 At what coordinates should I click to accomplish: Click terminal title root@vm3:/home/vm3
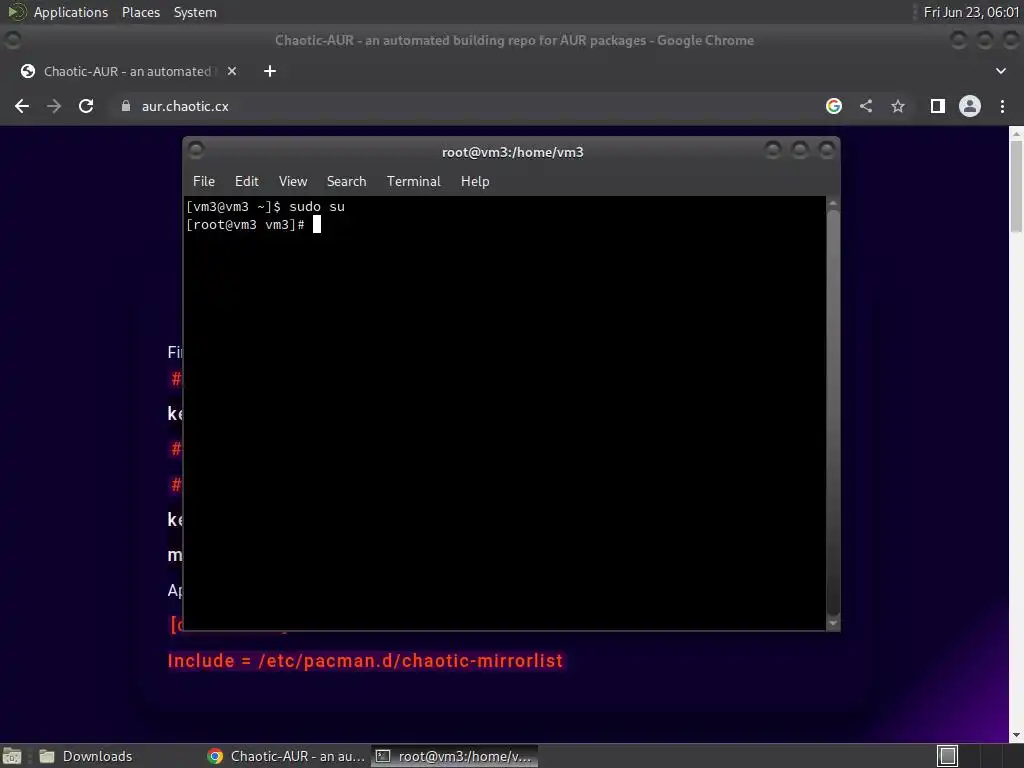[513, 152]
